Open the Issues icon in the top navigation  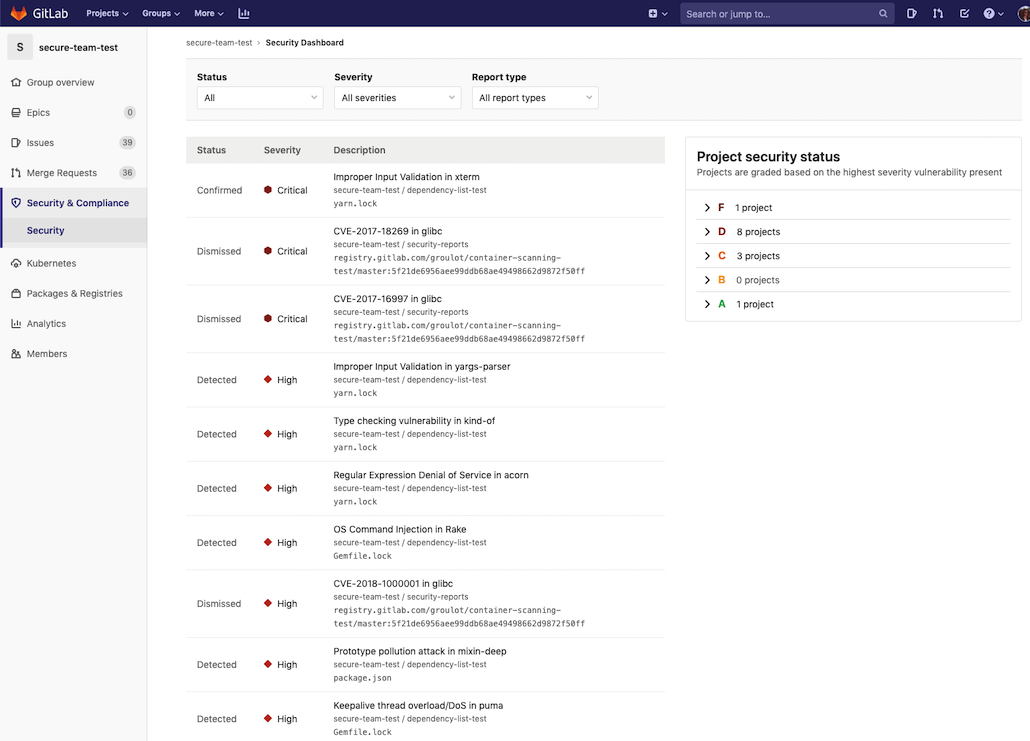point(911,13)
